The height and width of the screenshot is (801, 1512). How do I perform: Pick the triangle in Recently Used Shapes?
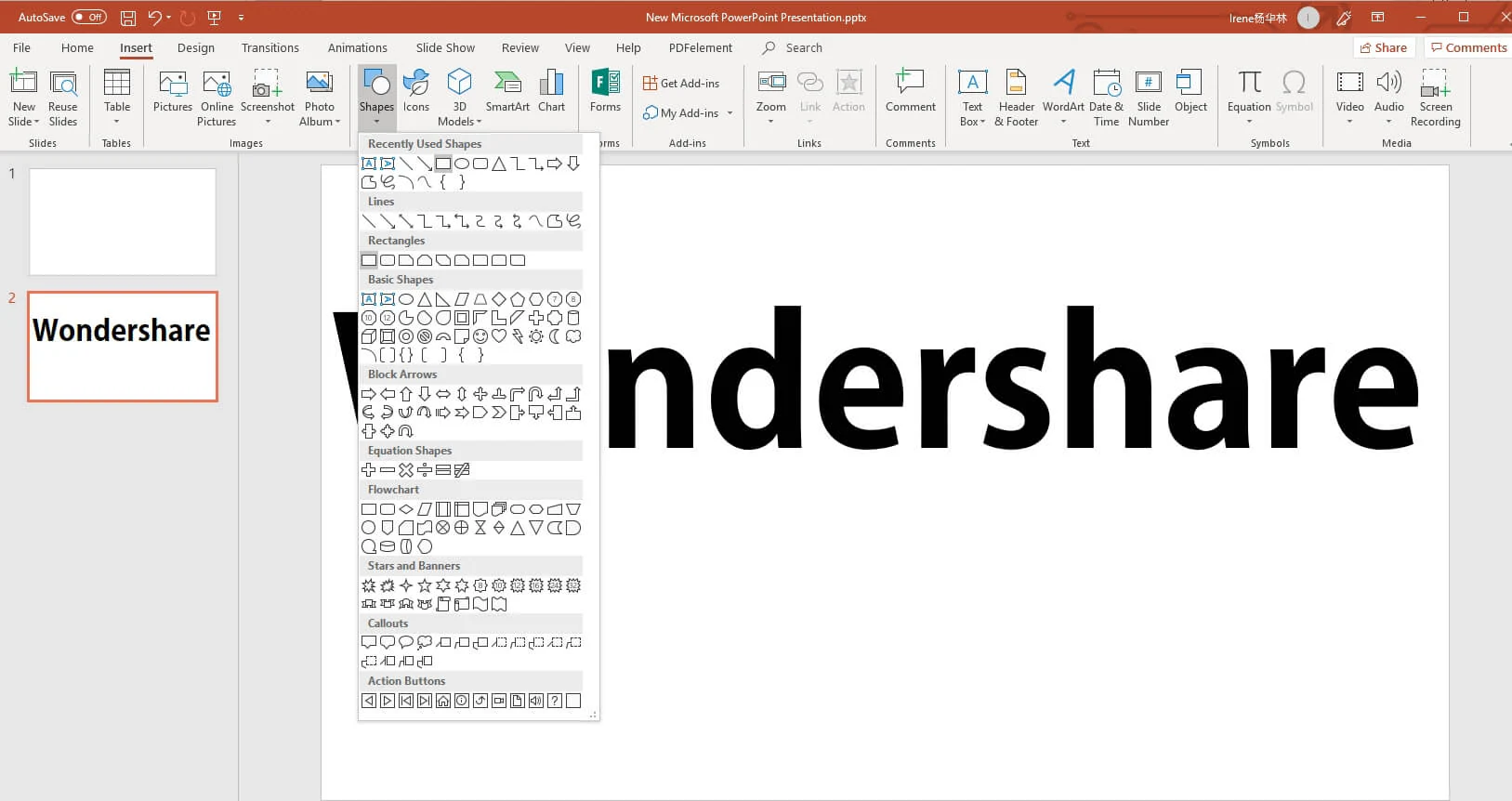pyautogui.click(x=499, y=164)
